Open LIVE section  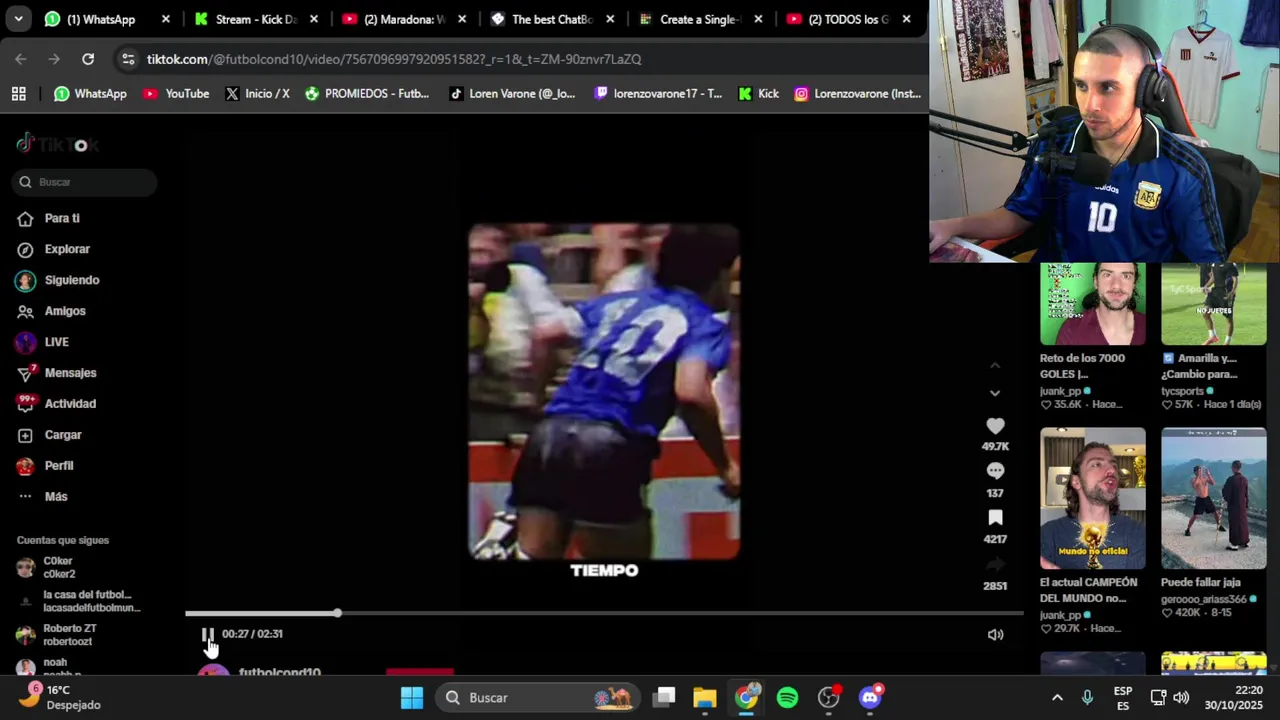[56, 342]
